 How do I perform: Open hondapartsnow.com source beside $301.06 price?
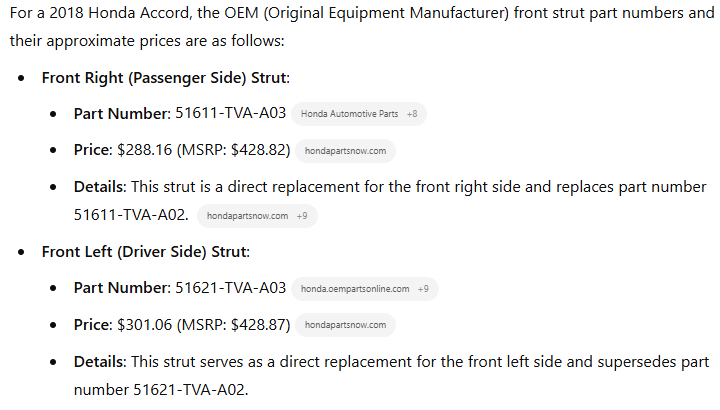(345, 325)
